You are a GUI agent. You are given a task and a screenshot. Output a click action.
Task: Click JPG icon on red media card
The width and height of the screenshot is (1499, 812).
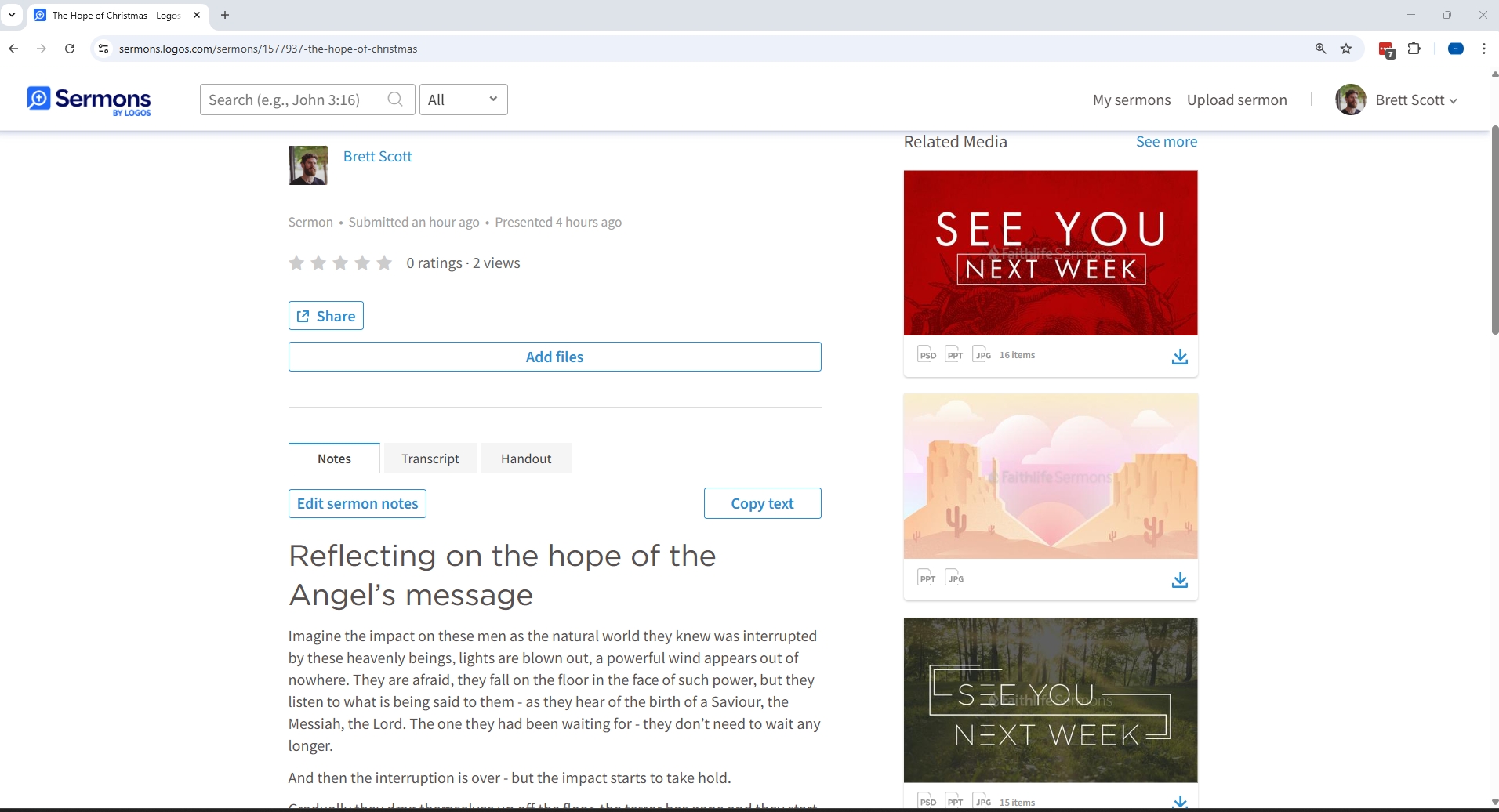pyautogui.click(x=982, y=354)
